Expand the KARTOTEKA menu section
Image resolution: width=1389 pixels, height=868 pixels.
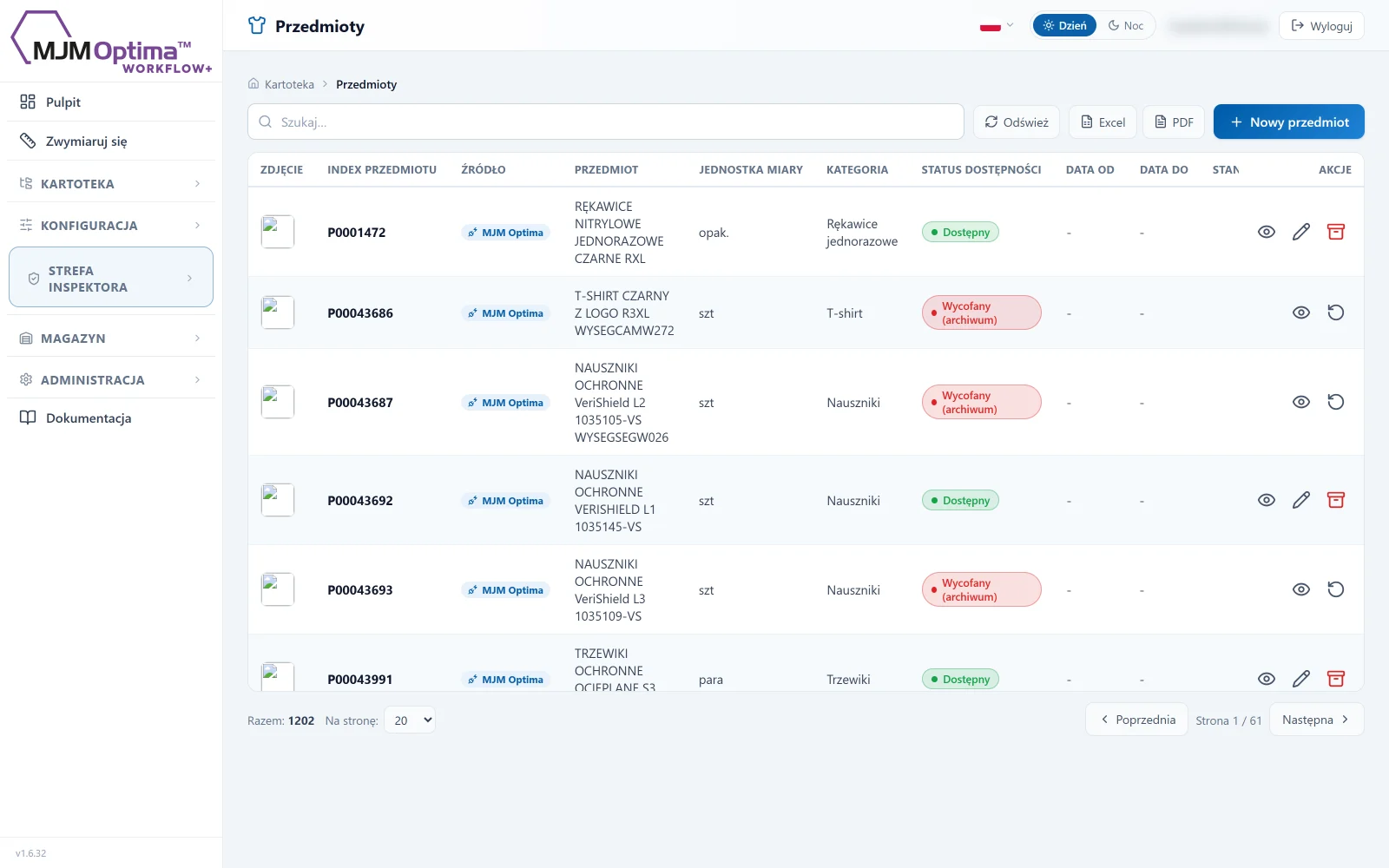111,184
